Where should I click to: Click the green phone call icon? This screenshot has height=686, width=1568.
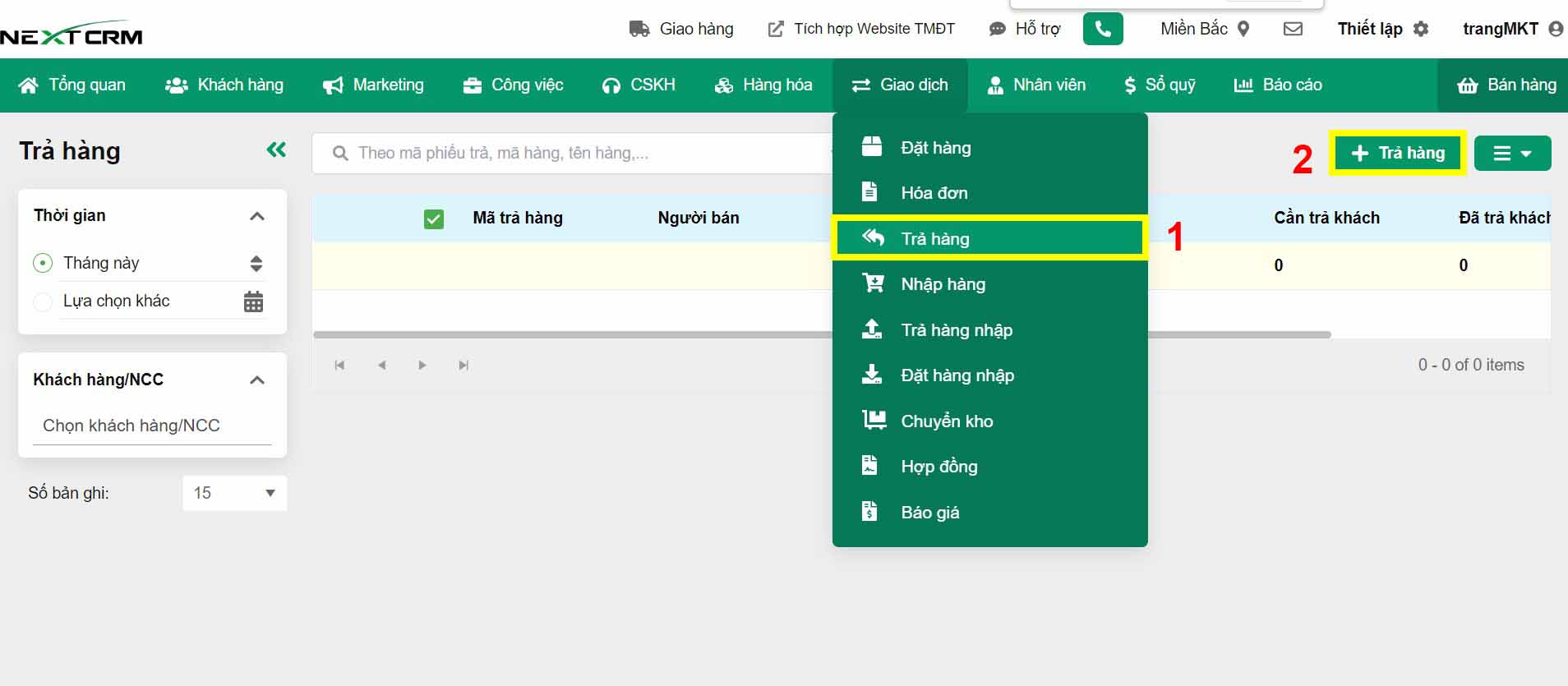[1102, 30]
